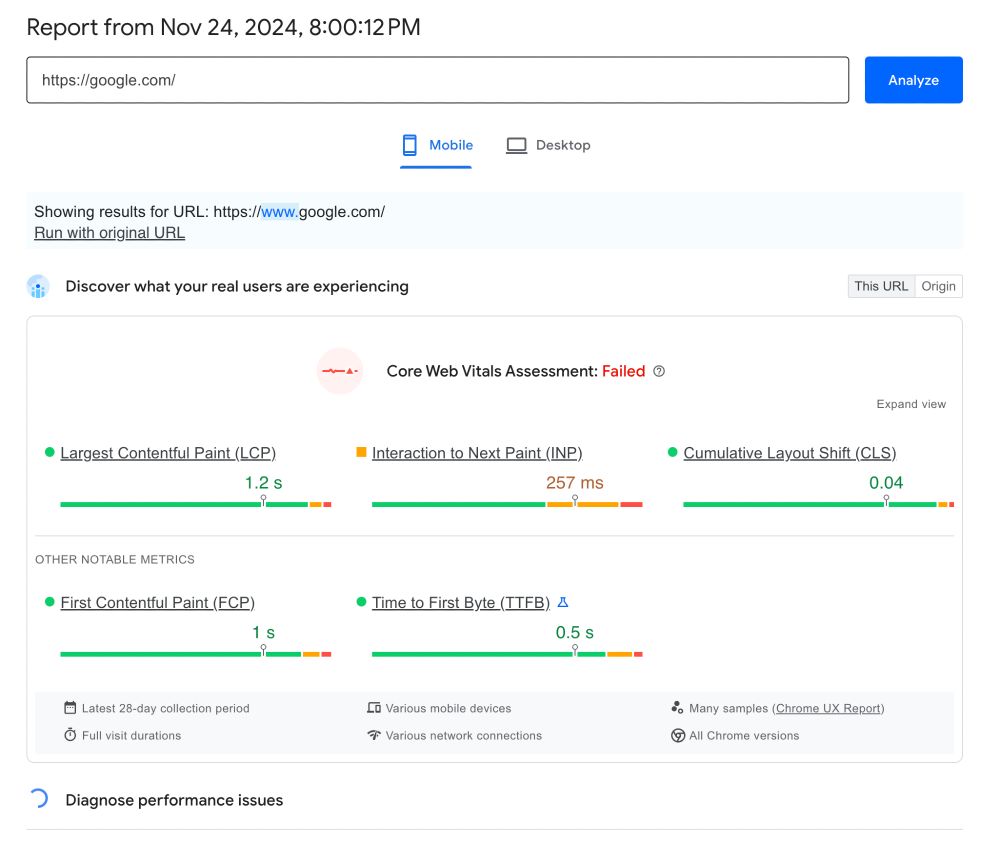Click the Latest 28-day collection period text
Screen dimensions: 1000x861
coord(166,708)
